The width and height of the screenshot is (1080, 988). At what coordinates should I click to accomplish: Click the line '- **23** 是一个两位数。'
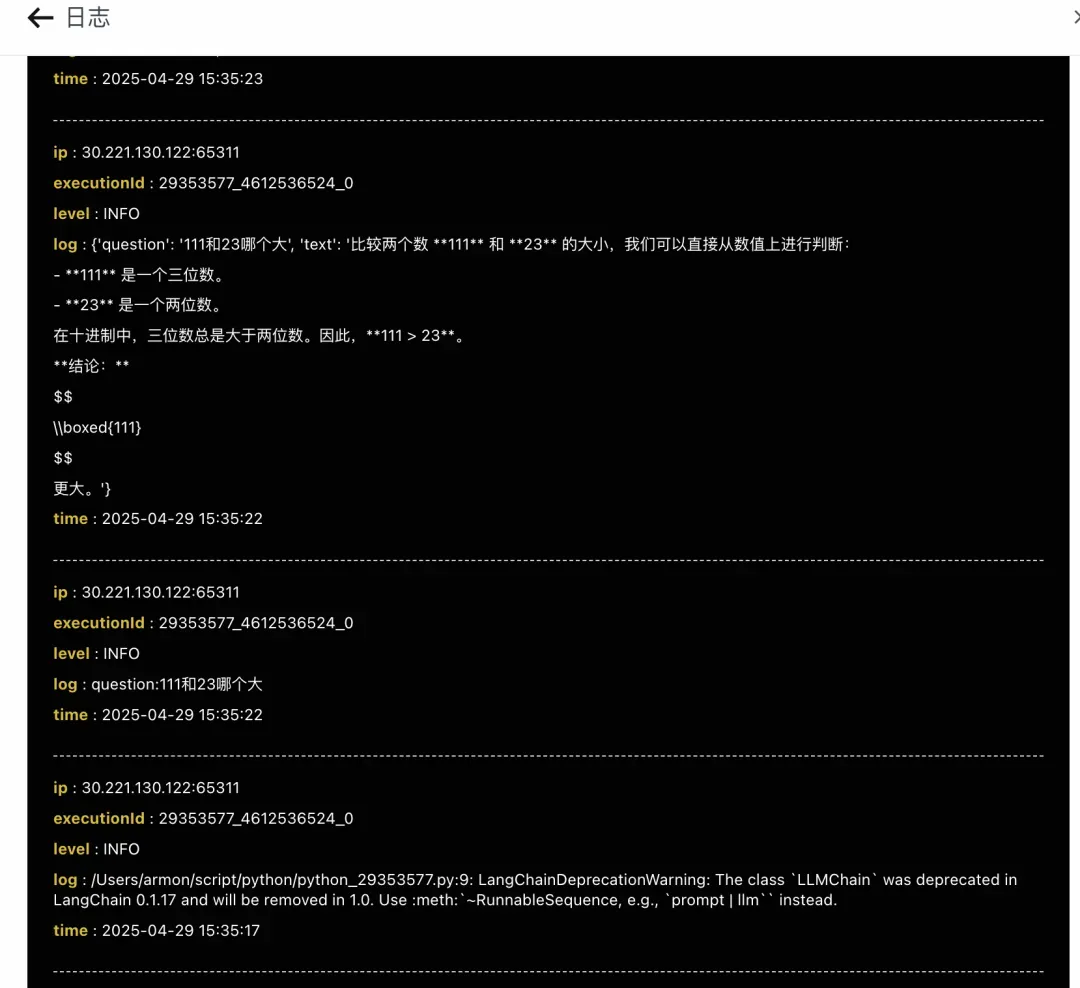click(x=138, y=305)
